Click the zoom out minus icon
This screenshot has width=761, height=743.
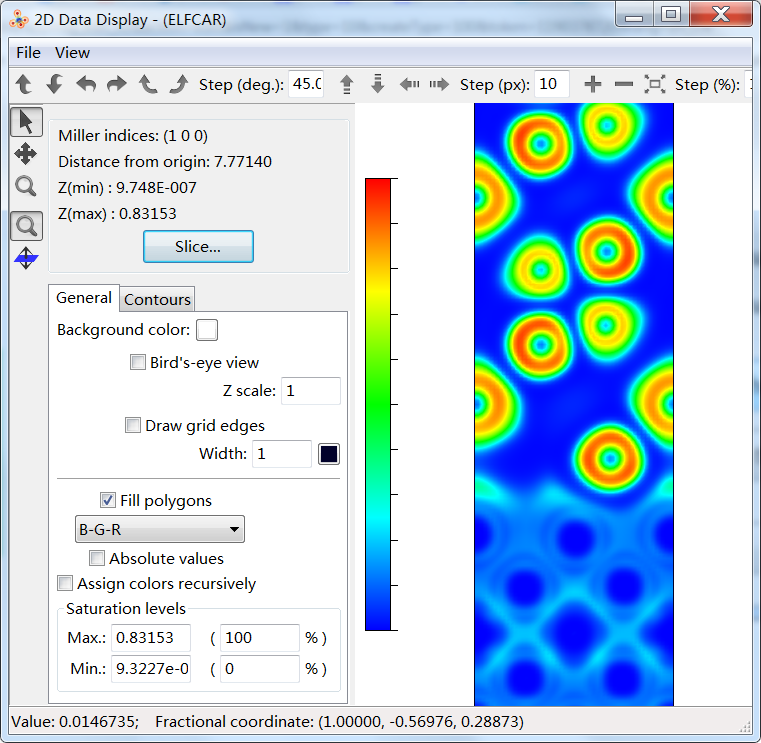point(624,84)
